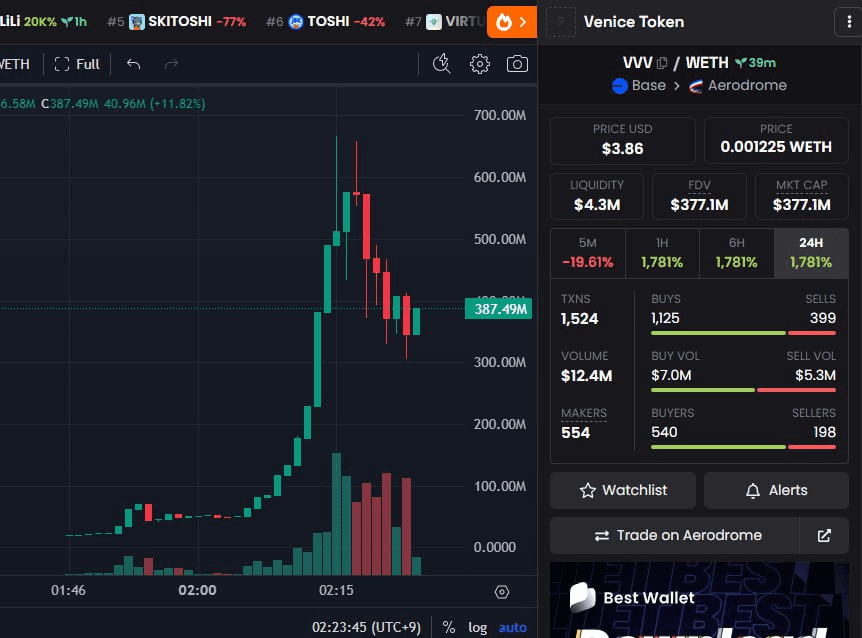The width and height of the screenshot is (862, 638).
Task: Select the 24H timeframe tab
Action: [811, 253]
